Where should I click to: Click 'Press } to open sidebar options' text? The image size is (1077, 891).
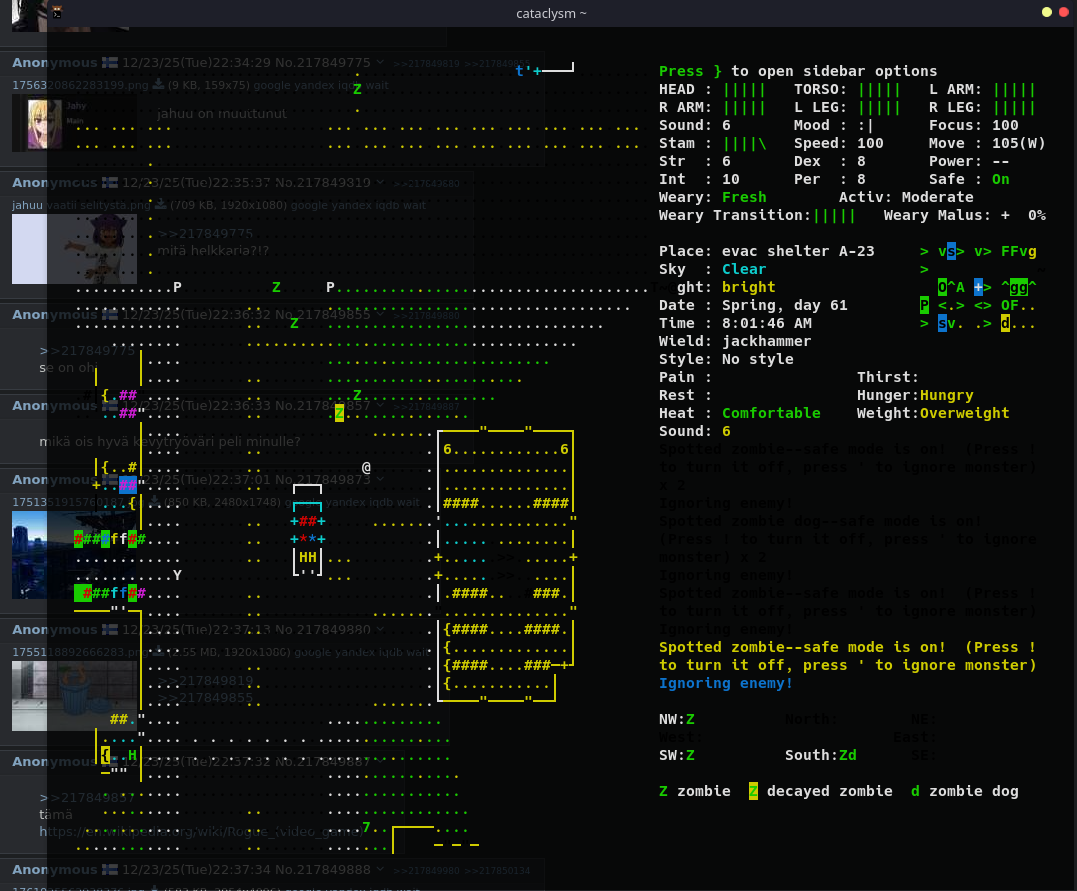click(797, 71)
